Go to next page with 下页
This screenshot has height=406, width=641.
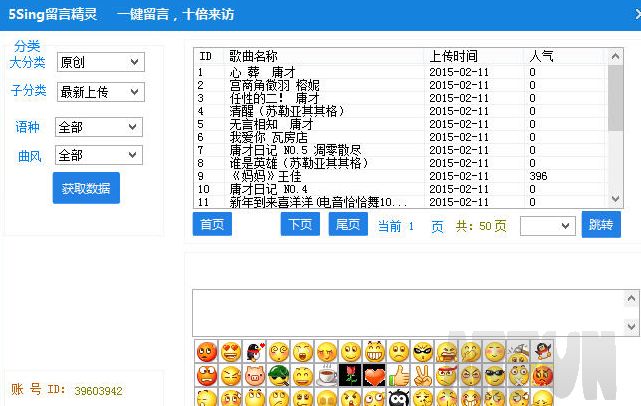click(x=300, y=224)
